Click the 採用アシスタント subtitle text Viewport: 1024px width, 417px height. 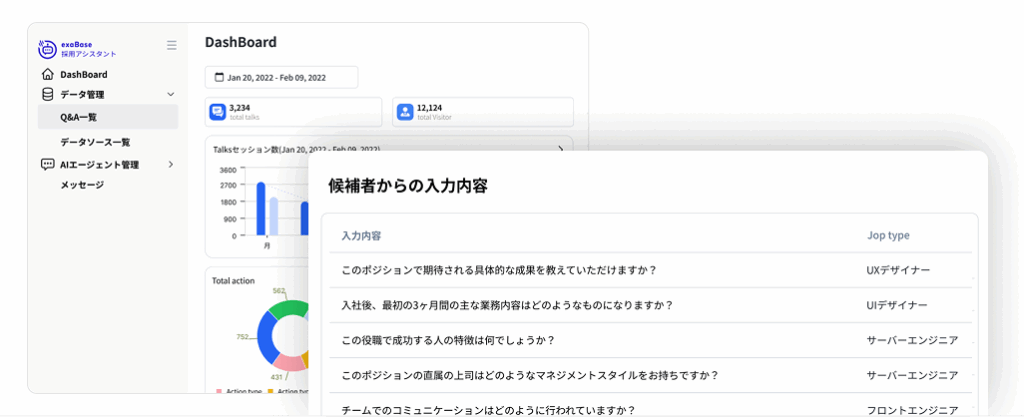(x=89, y=54)
